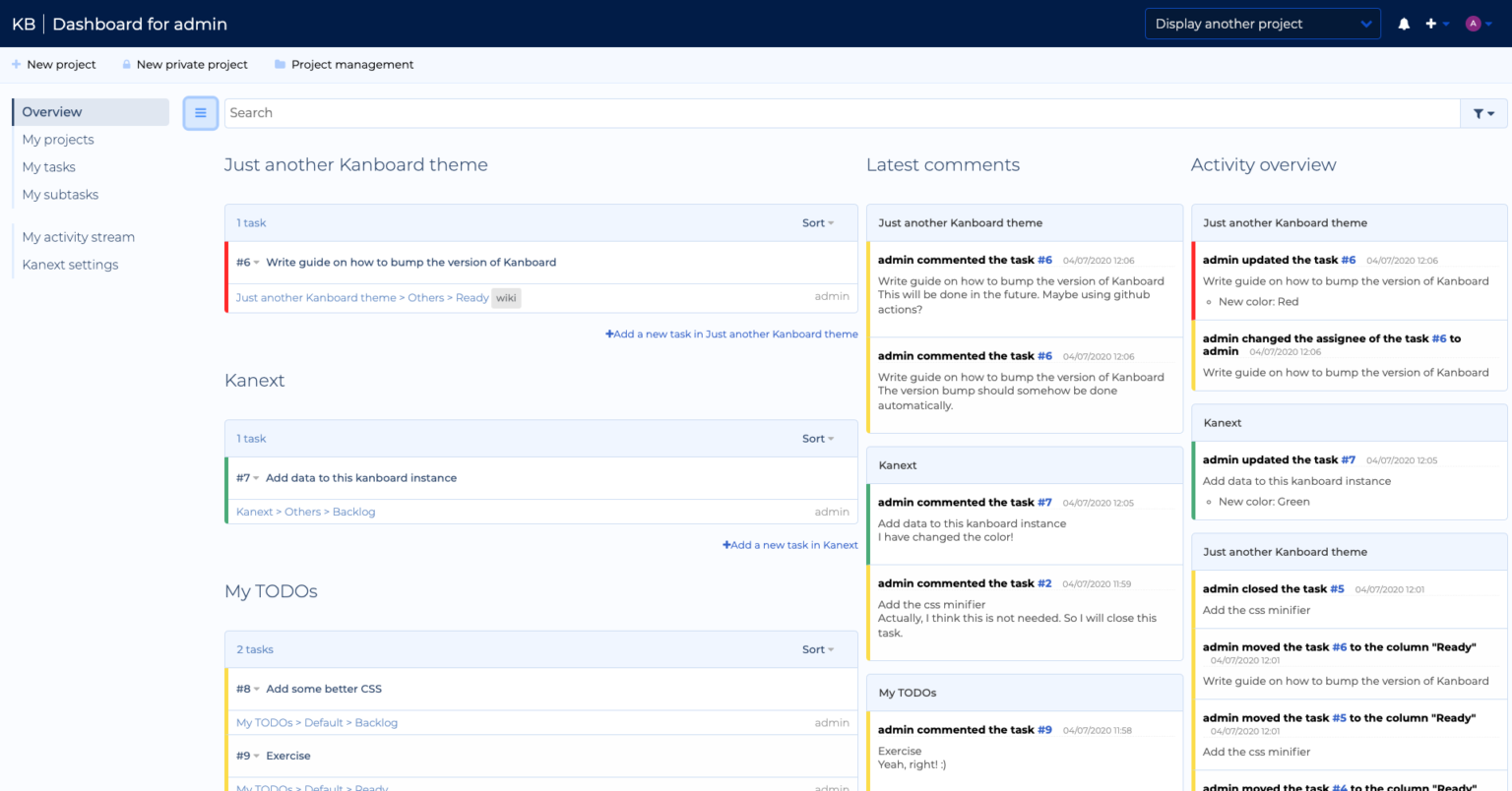Click the New private project lock icon
The width and height of the screenshot is (1512, 791).
[125, 64]
